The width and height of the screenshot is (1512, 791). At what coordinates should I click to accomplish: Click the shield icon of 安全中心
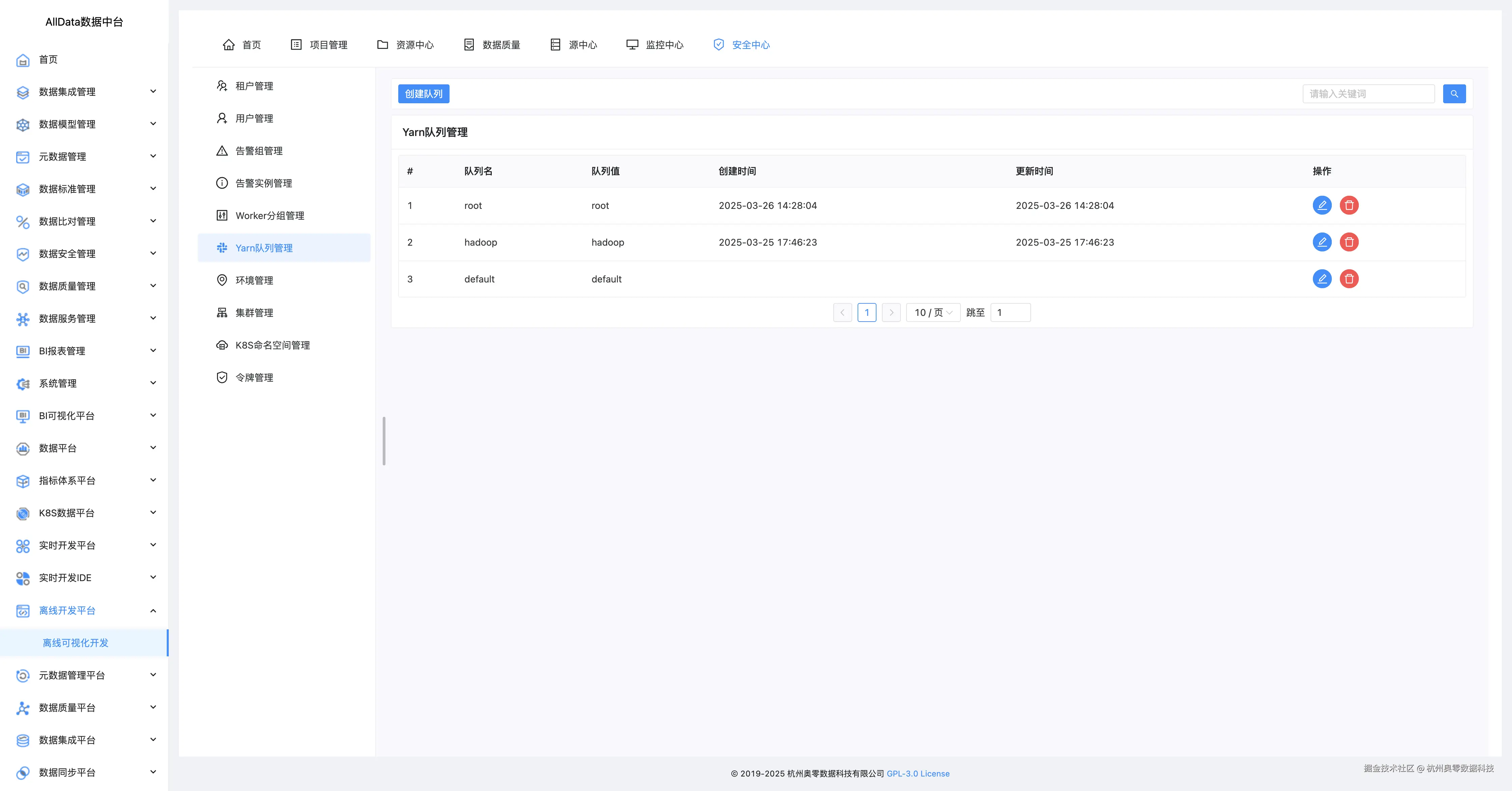[719, 45]
